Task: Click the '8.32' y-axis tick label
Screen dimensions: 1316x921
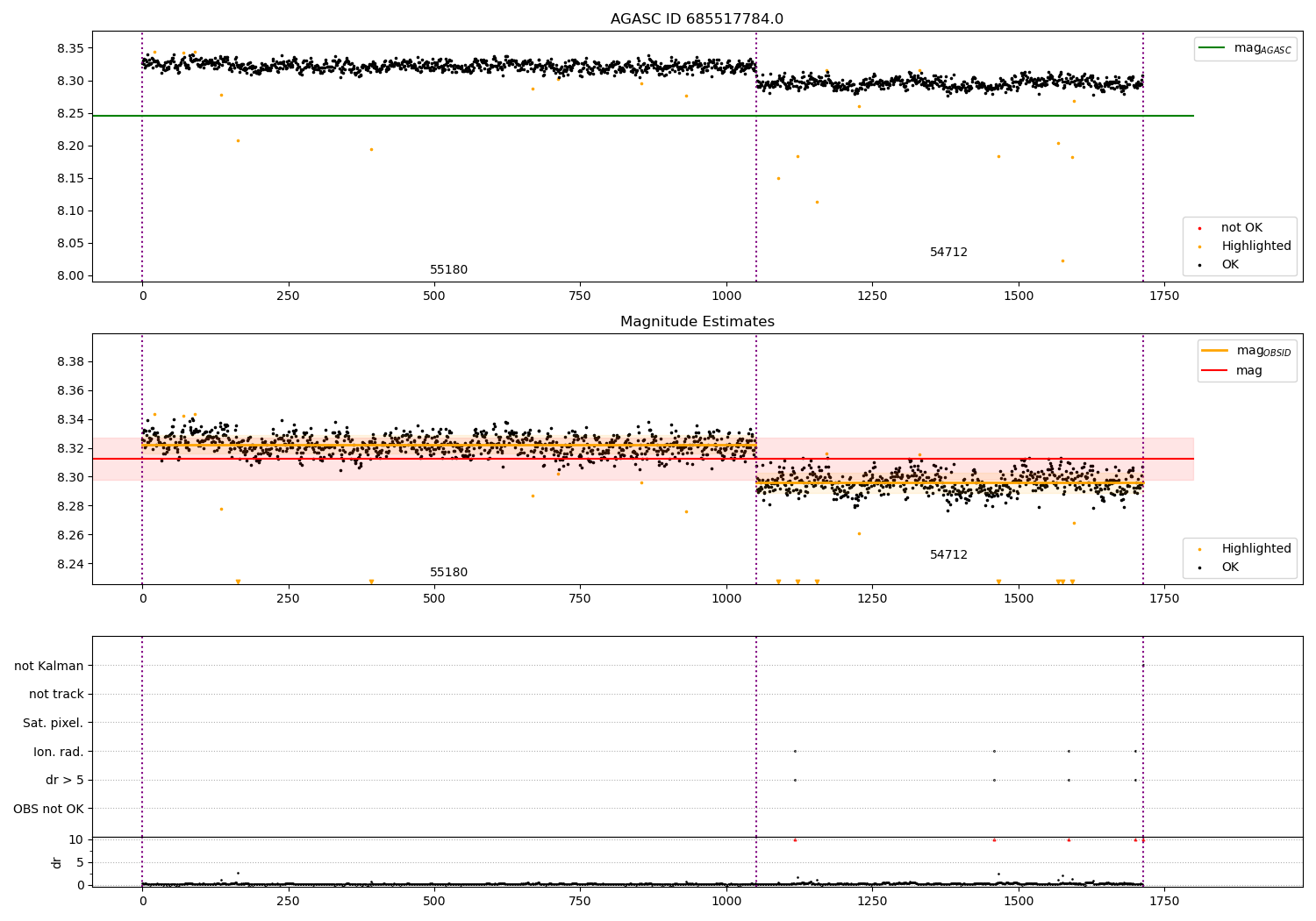Action: pyautogui.click(x=69, y=448)
